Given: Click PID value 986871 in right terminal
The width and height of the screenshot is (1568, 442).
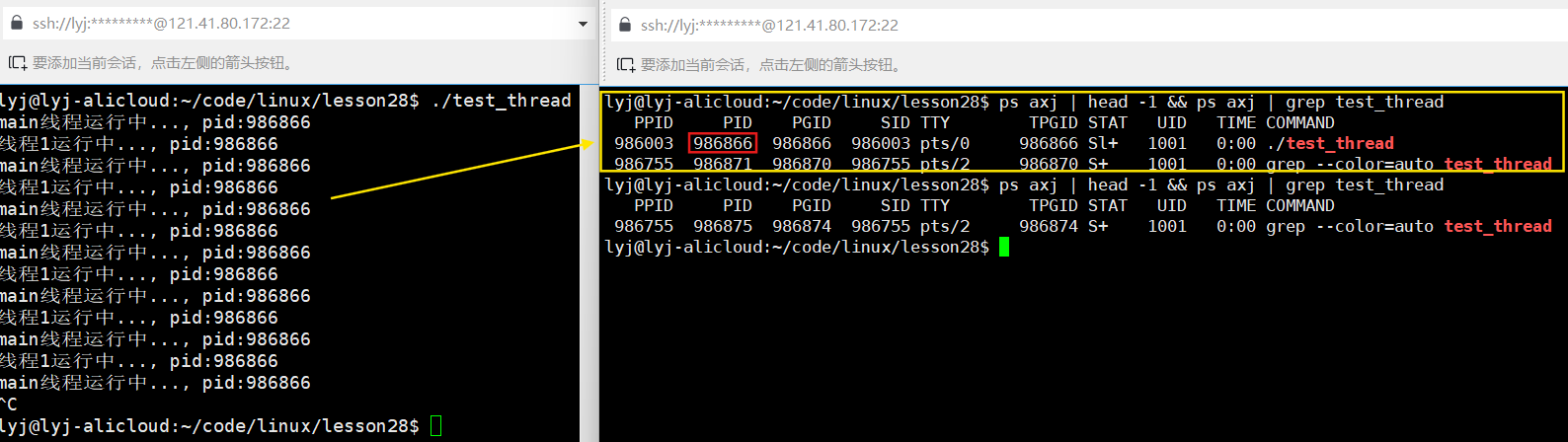Looking at the screenshot, I should click(723, 164).
